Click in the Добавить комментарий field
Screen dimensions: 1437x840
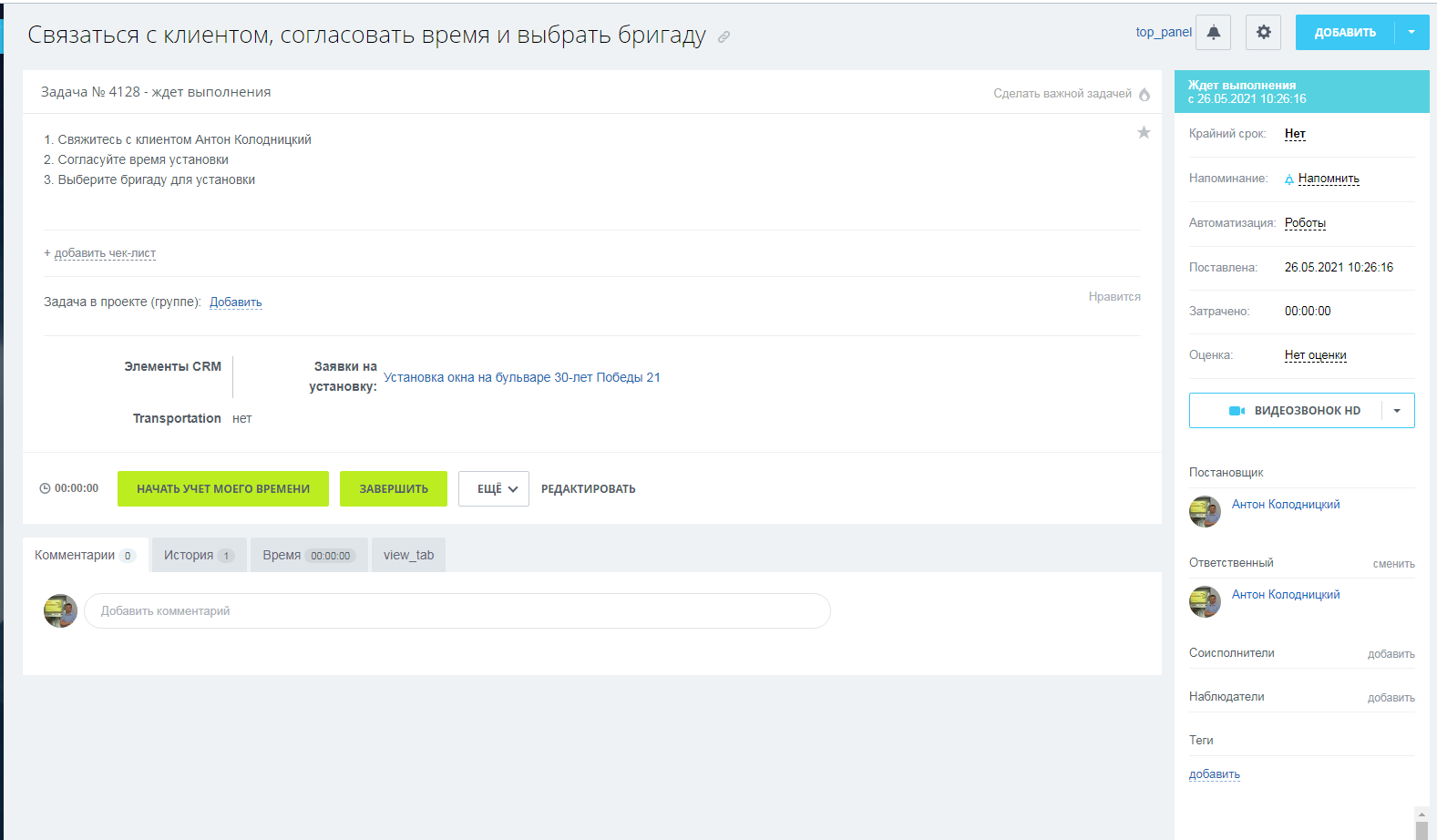point(457,611)
